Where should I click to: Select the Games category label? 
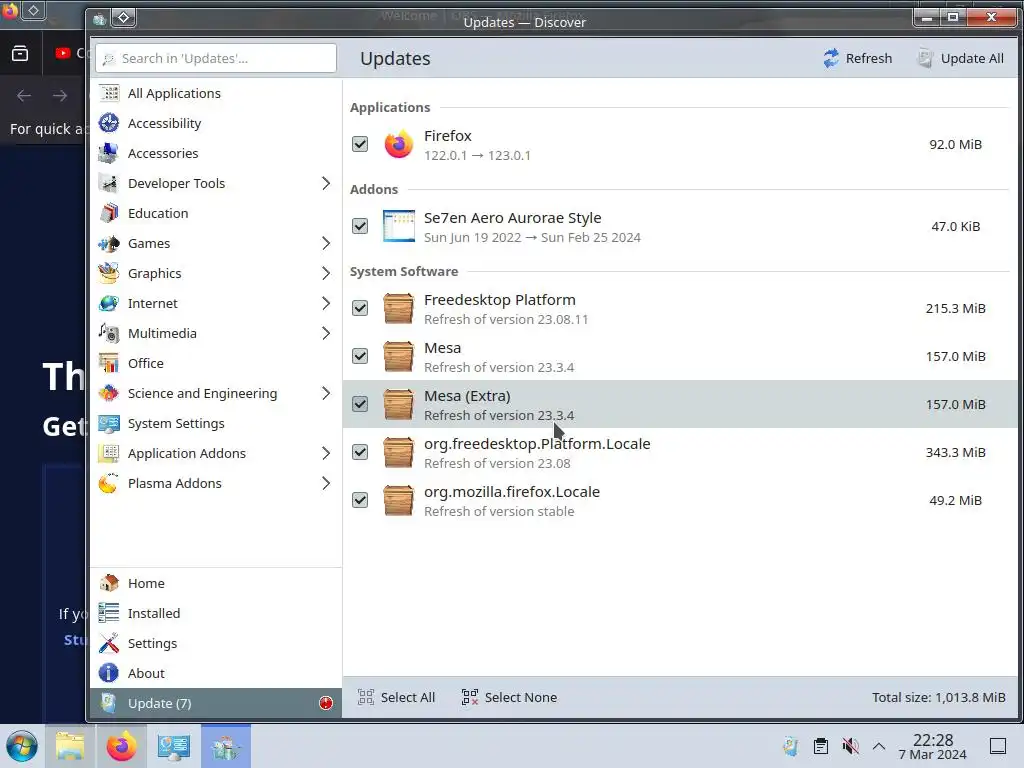pyautogui.click(x=149, y=244)
